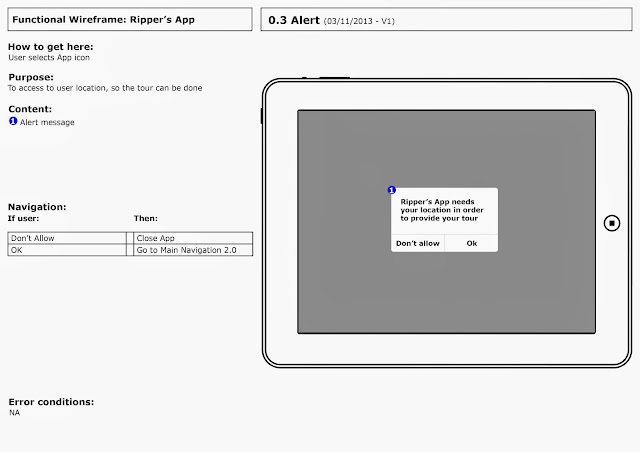The height and width of the screenshot is (452, 640).
Task: Click the '0.3 Alert' header title
Action: tap(294, 20)
